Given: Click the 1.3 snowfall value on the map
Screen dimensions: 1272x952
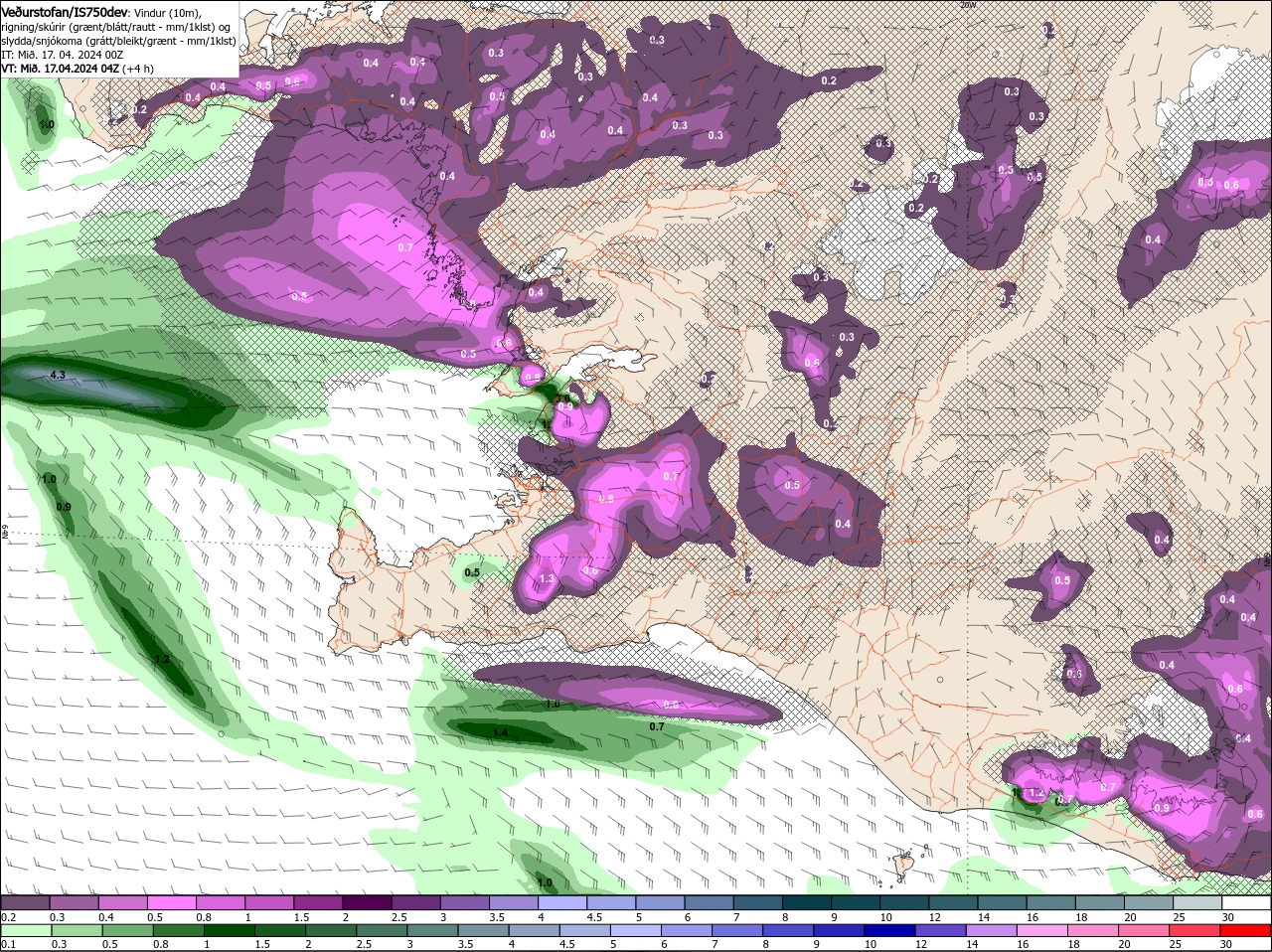Looking at the screenshot, I should click(547, 578).
